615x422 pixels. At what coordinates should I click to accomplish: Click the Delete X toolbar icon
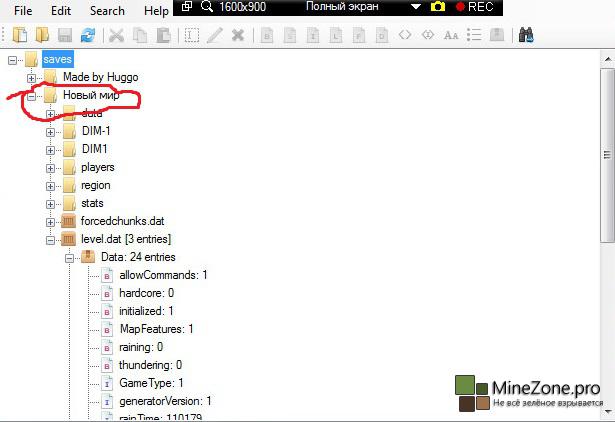238,36
